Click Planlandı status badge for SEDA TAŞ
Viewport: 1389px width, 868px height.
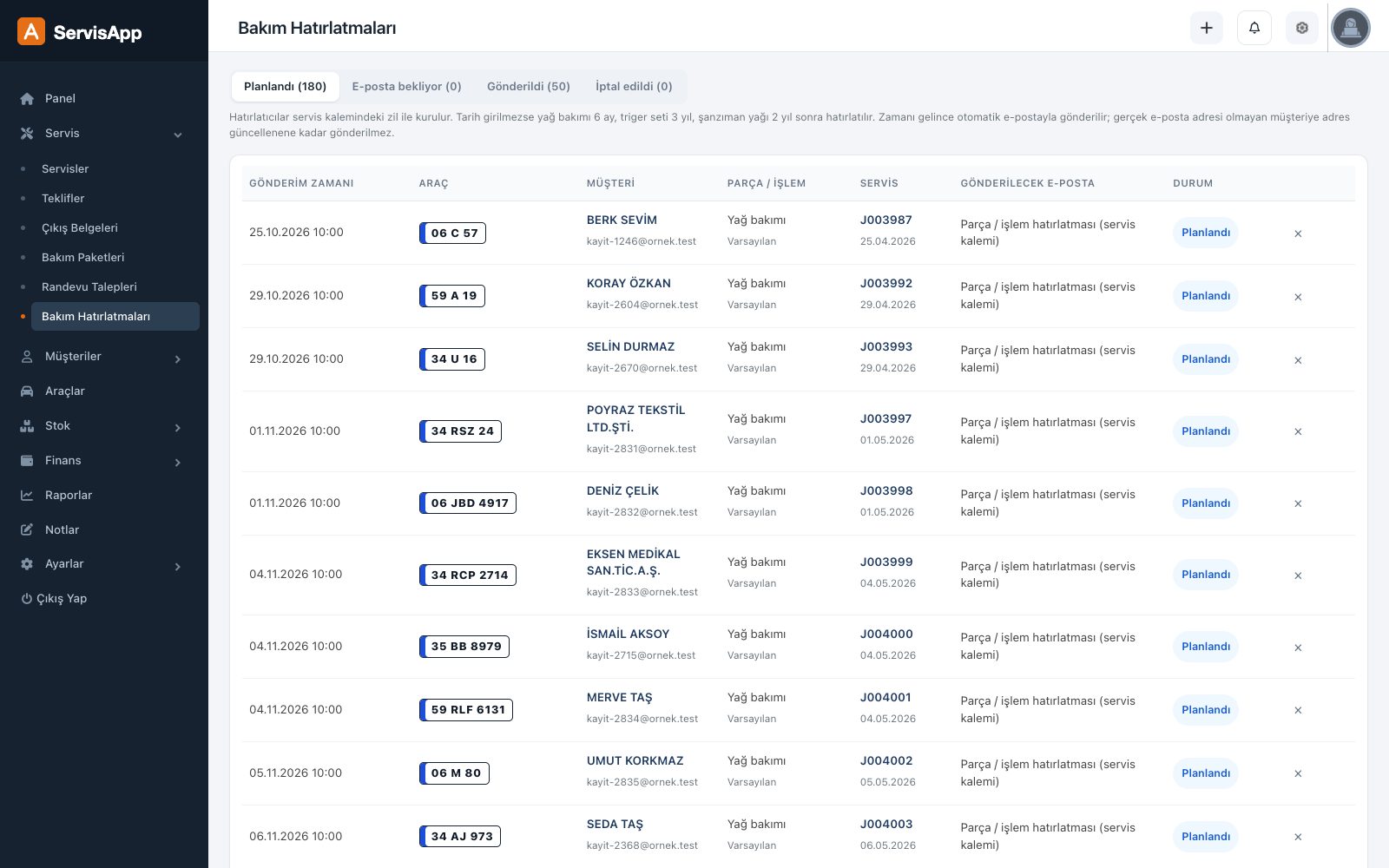coord(1206,837)
